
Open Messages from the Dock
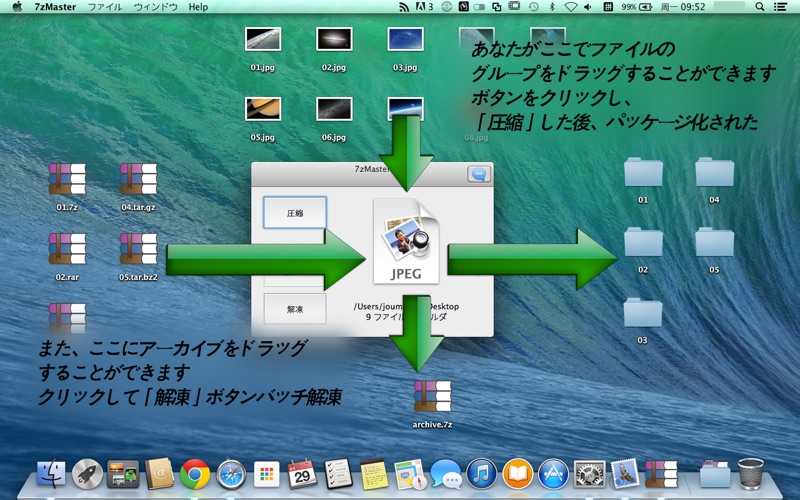(x=445, y=474)
